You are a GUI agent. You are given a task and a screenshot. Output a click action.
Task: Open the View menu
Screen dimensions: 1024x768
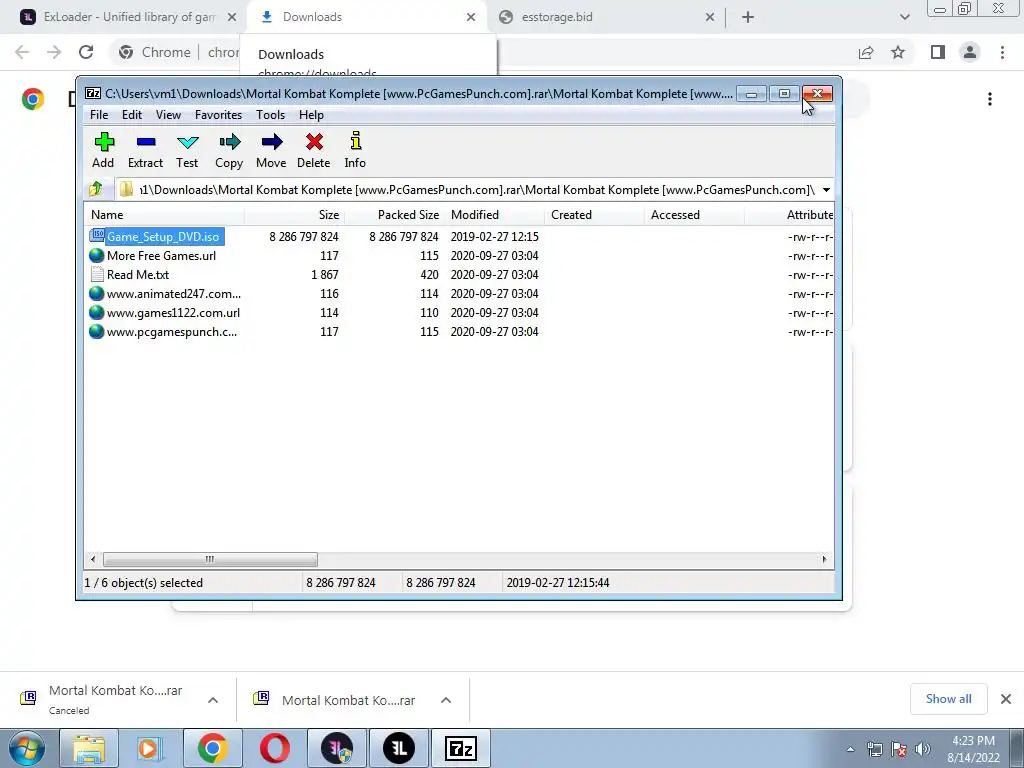168,115
